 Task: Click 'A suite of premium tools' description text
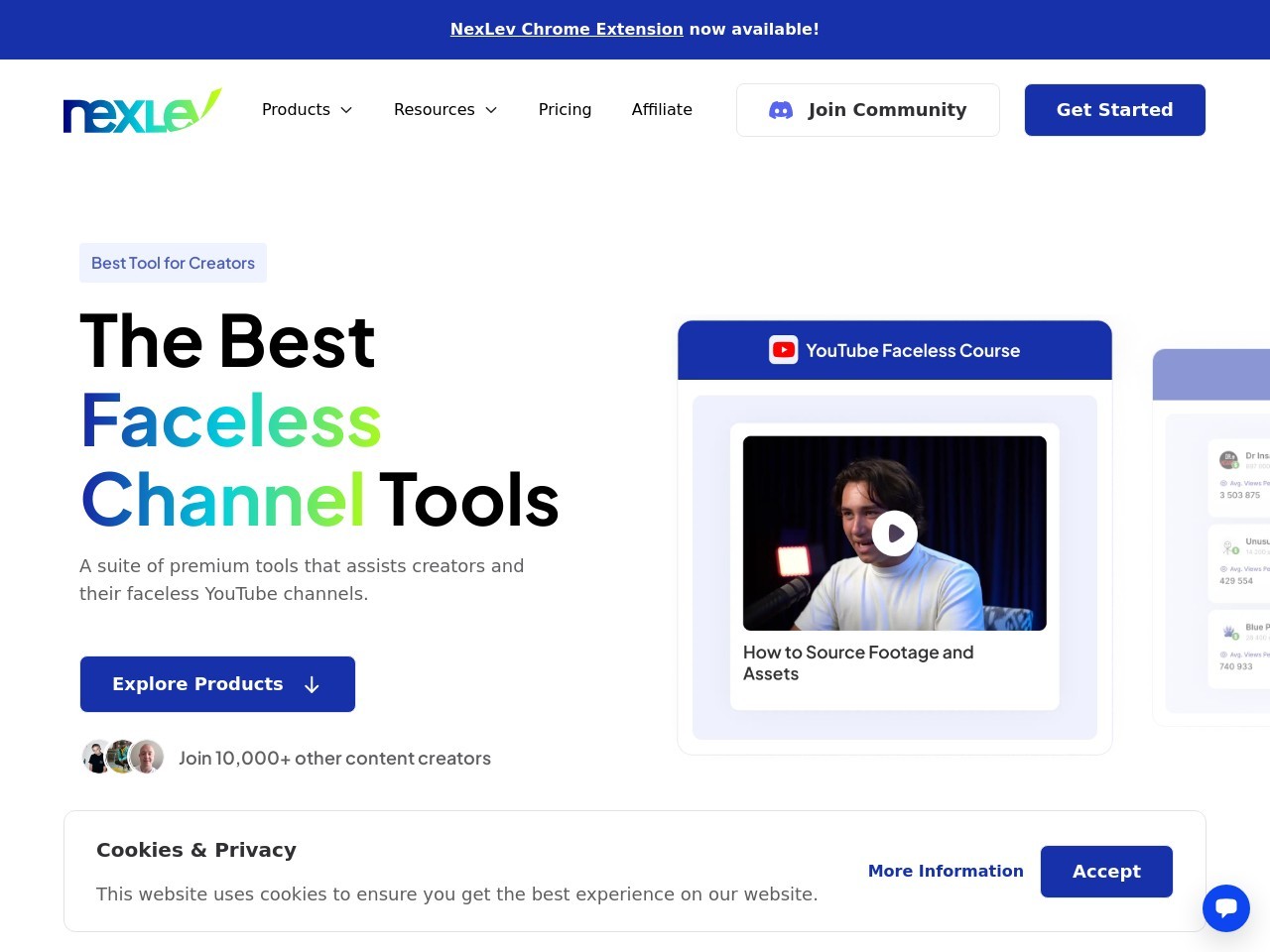[x=302, y=580]
